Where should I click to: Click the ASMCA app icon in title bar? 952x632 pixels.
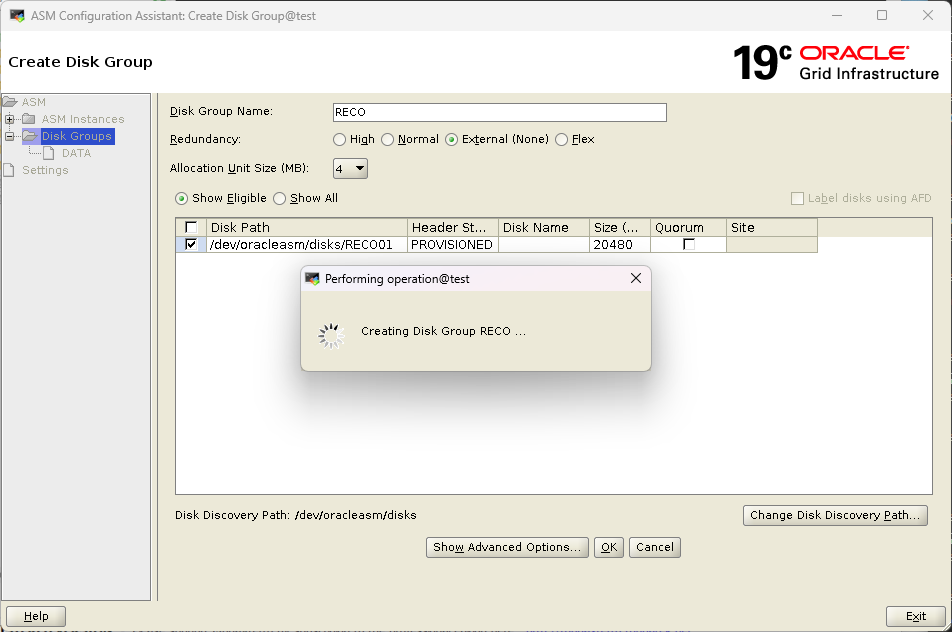[17, 15]
